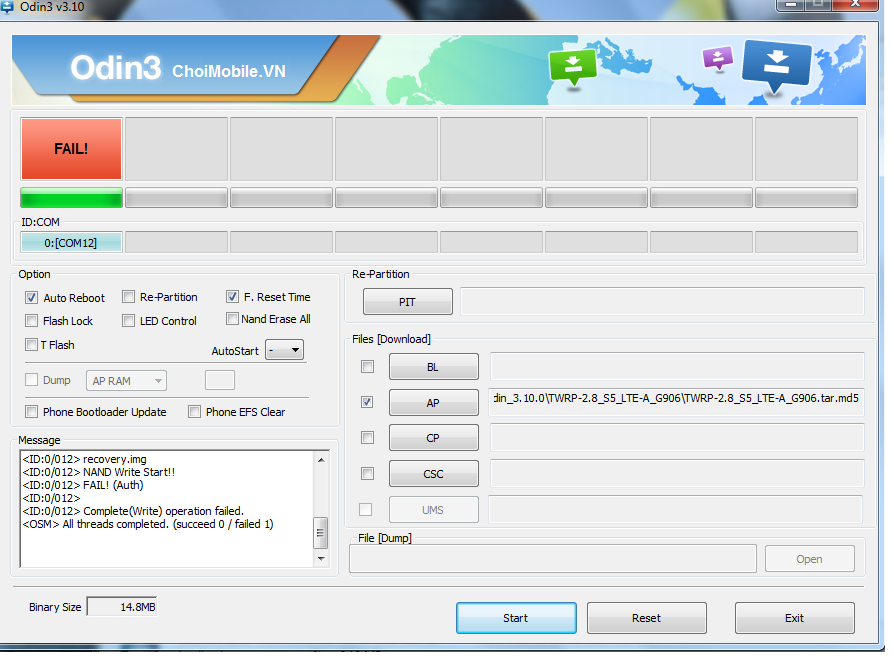Image resolution: width=894 pixels, height=657 pixels.
Task: Click the message log scrollbar thumb
Action: 321,533
